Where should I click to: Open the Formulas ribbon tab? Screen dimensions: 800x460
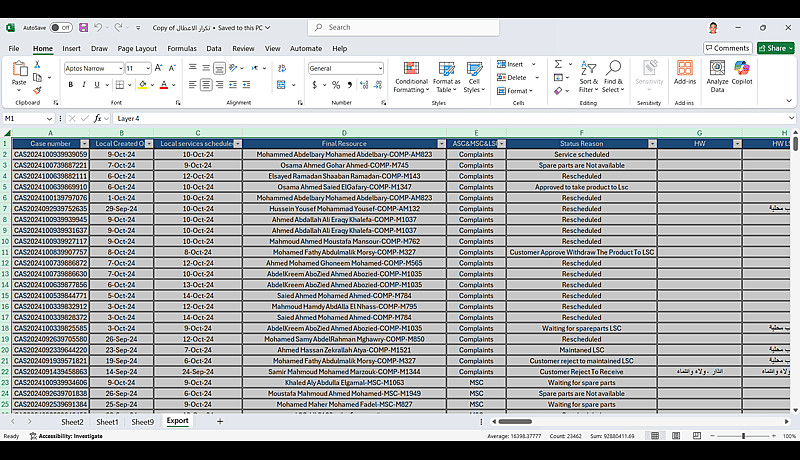(x=182, y=48)
